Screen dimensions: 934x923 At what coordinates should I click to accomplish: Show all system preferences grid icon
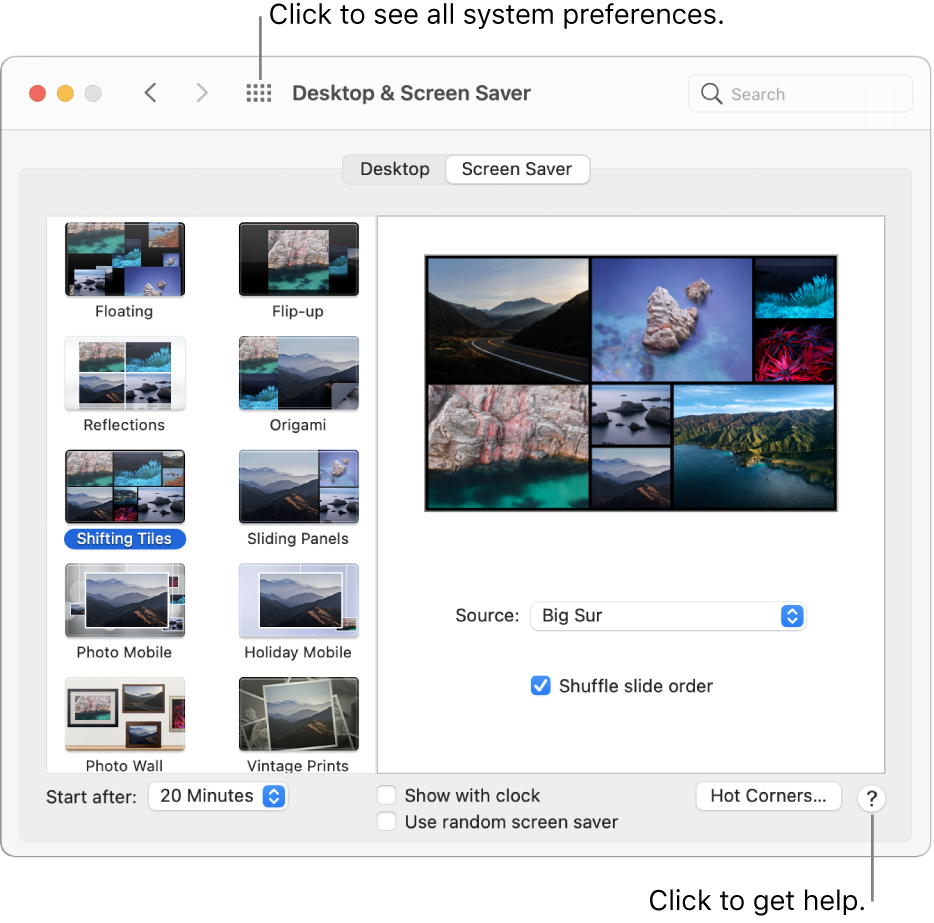point(259,93)
